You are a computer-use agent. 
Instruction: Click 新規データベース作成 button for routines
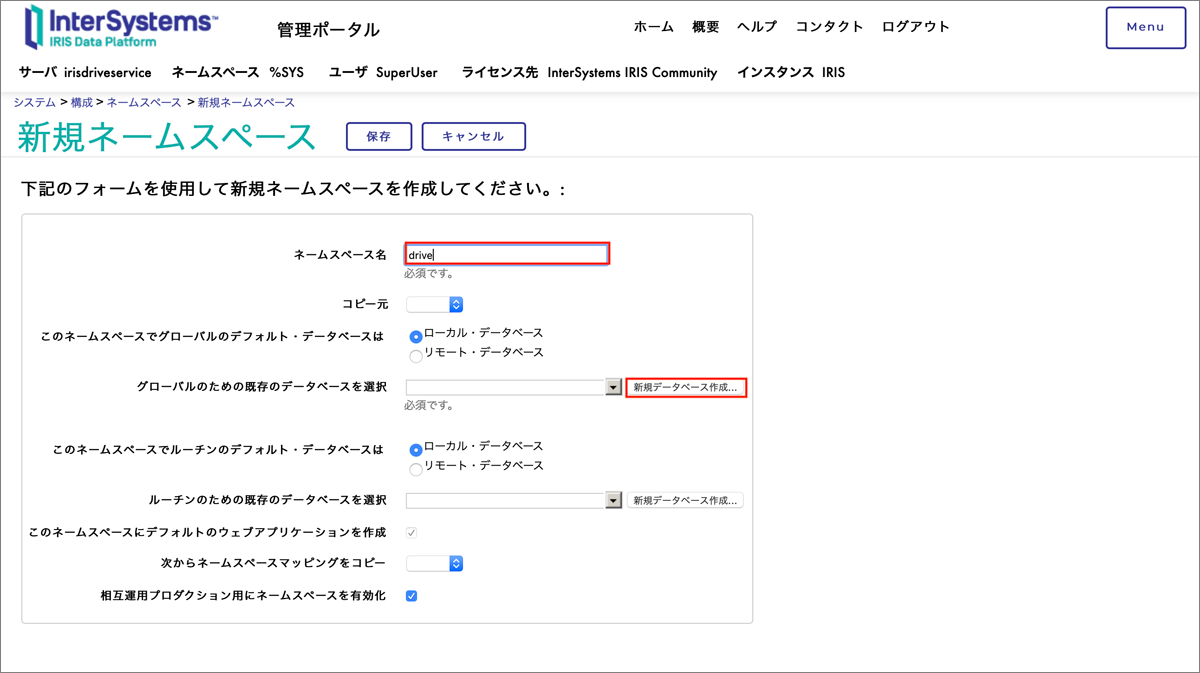pos(686,500)
